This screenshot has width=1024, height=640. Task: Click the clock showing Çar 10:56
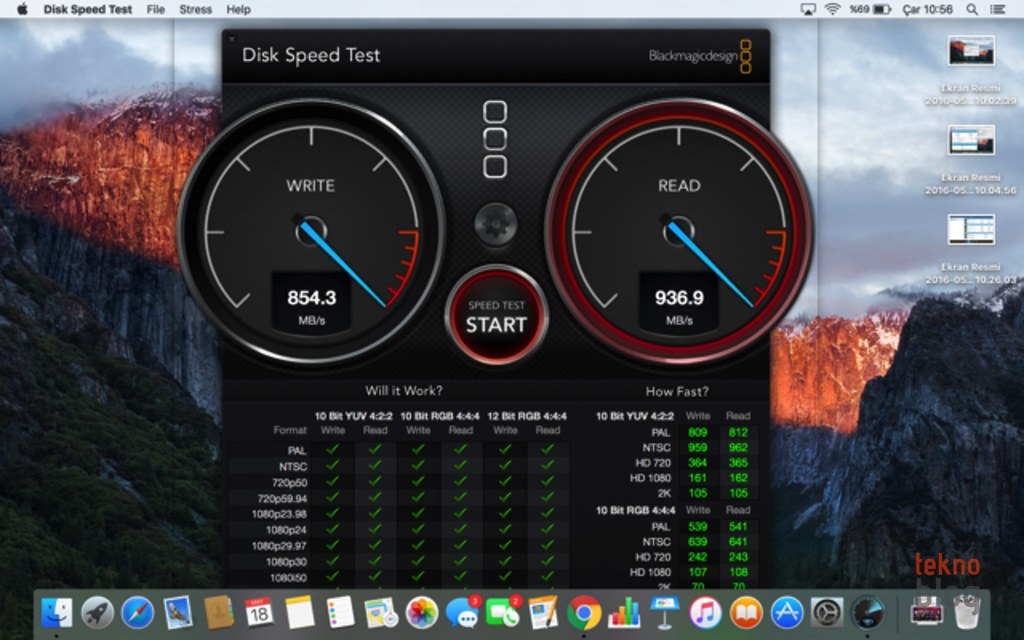point(927,9)
